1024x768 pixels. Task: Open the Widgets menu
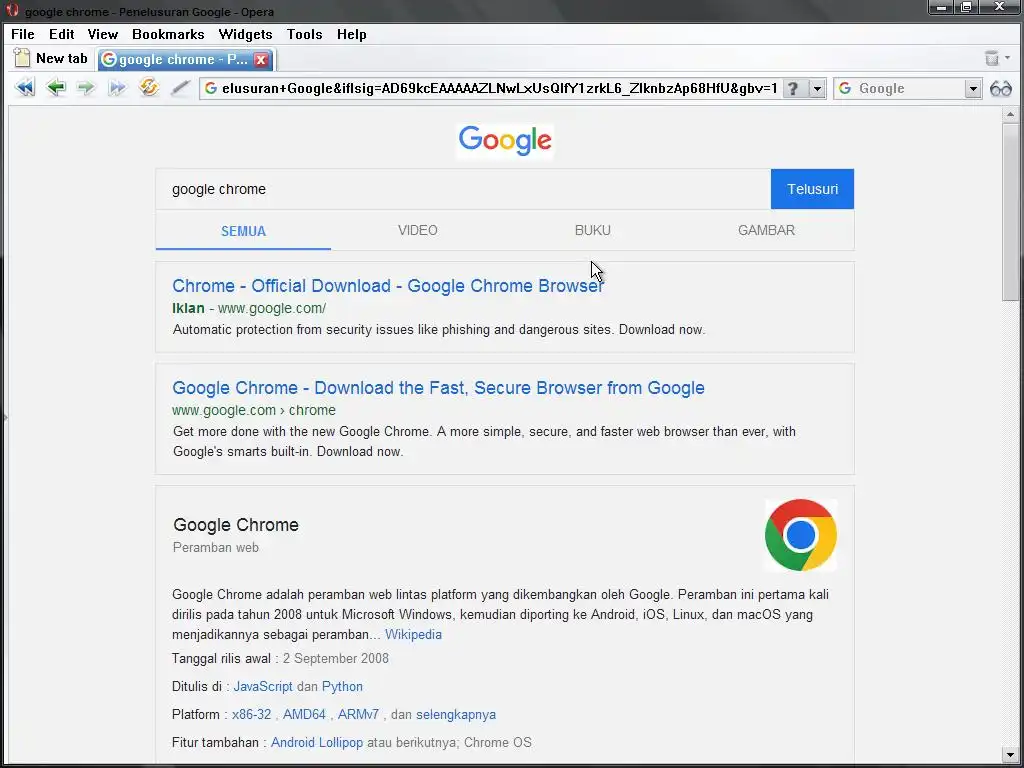[x=245, y=34]
